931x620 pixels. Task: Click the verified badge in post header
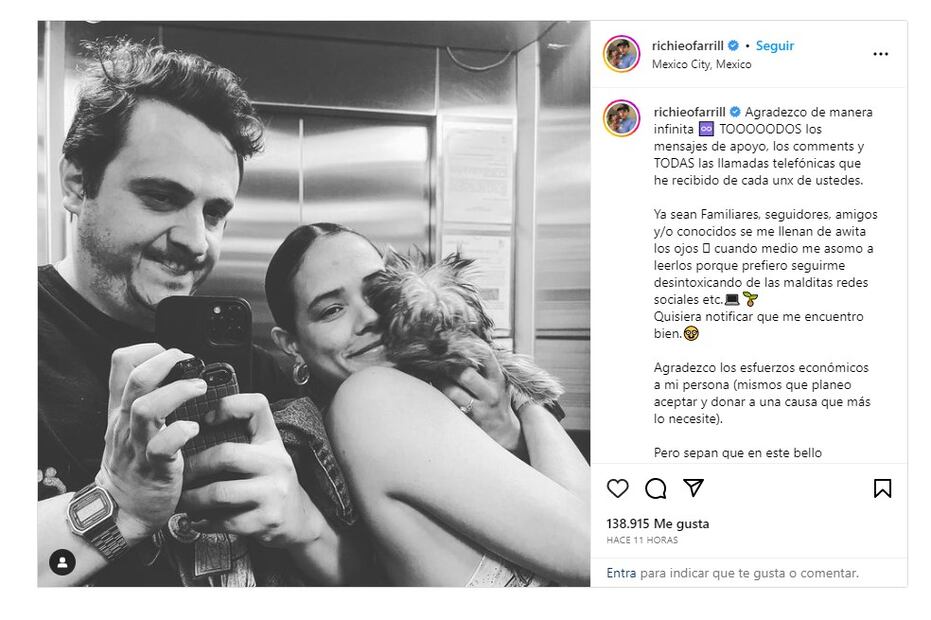pos(732,46)
